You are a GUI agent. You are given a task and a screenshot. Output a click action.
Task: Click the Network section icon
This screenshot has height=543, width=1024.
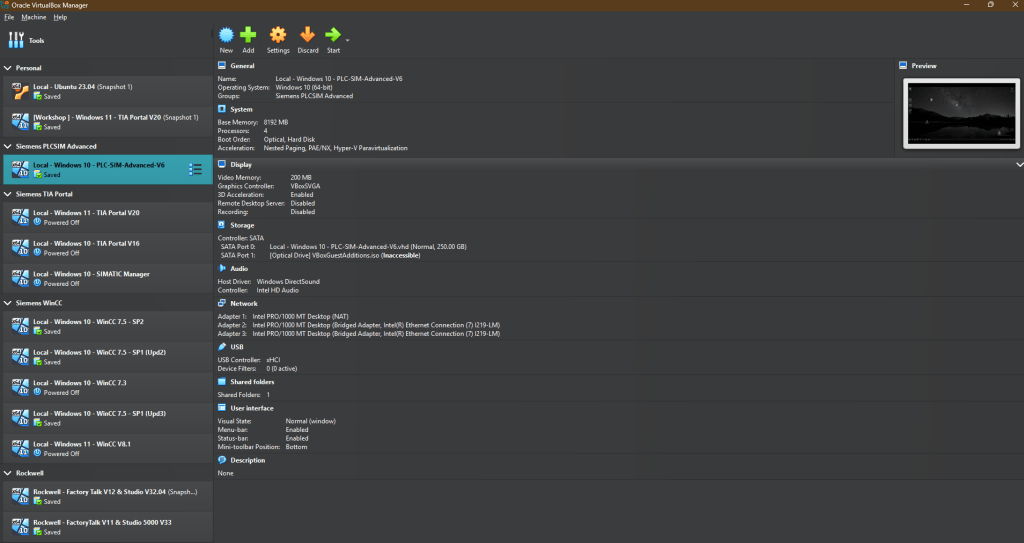tap(222, 303)
